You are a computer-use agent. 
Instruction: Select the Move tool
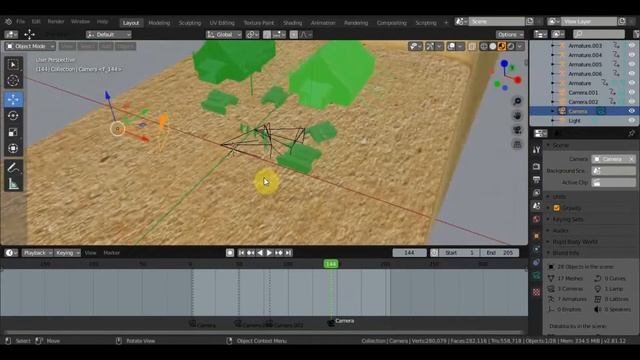(x=13, y=99)
